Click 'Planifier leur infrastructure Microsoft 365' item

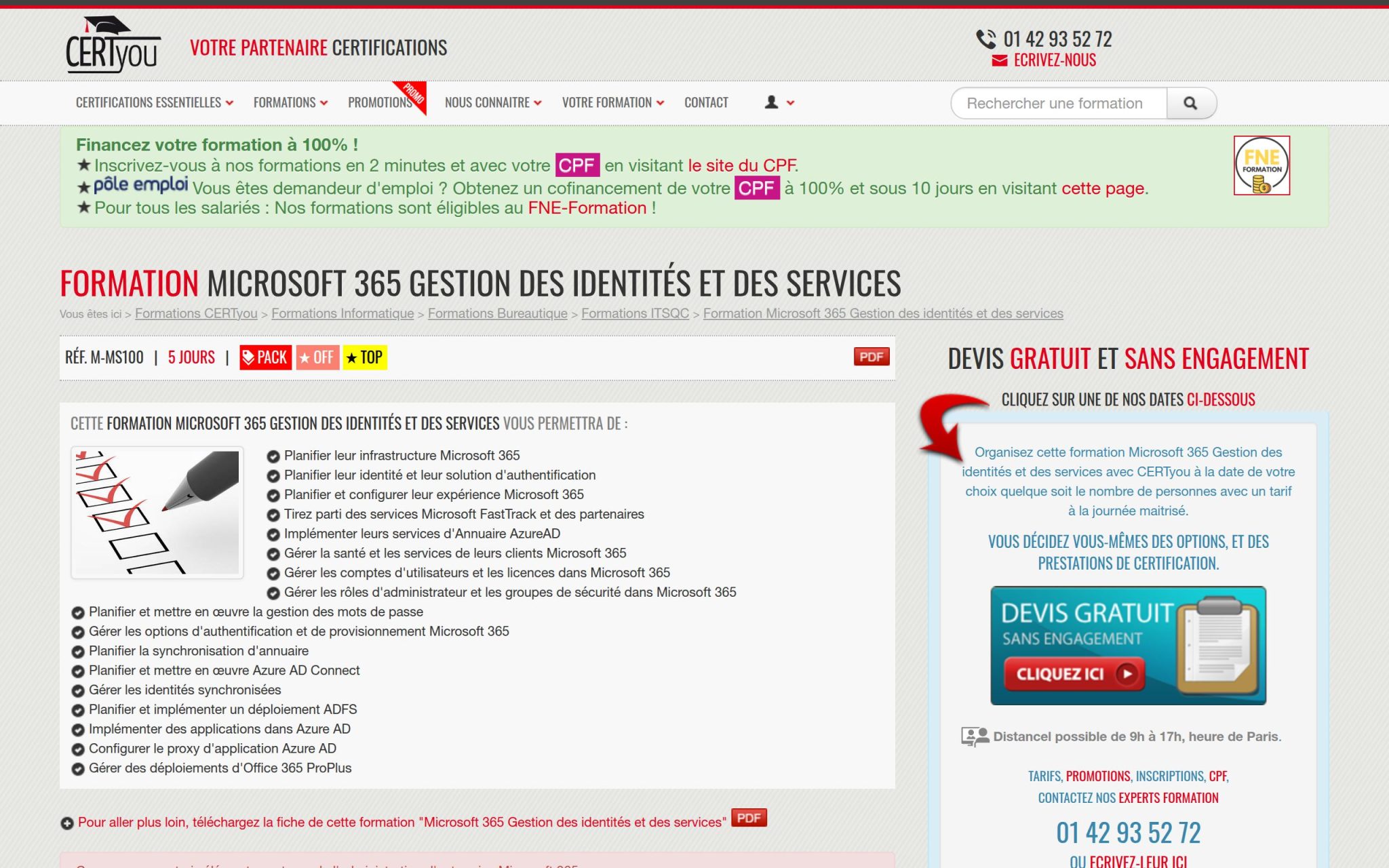402,456
